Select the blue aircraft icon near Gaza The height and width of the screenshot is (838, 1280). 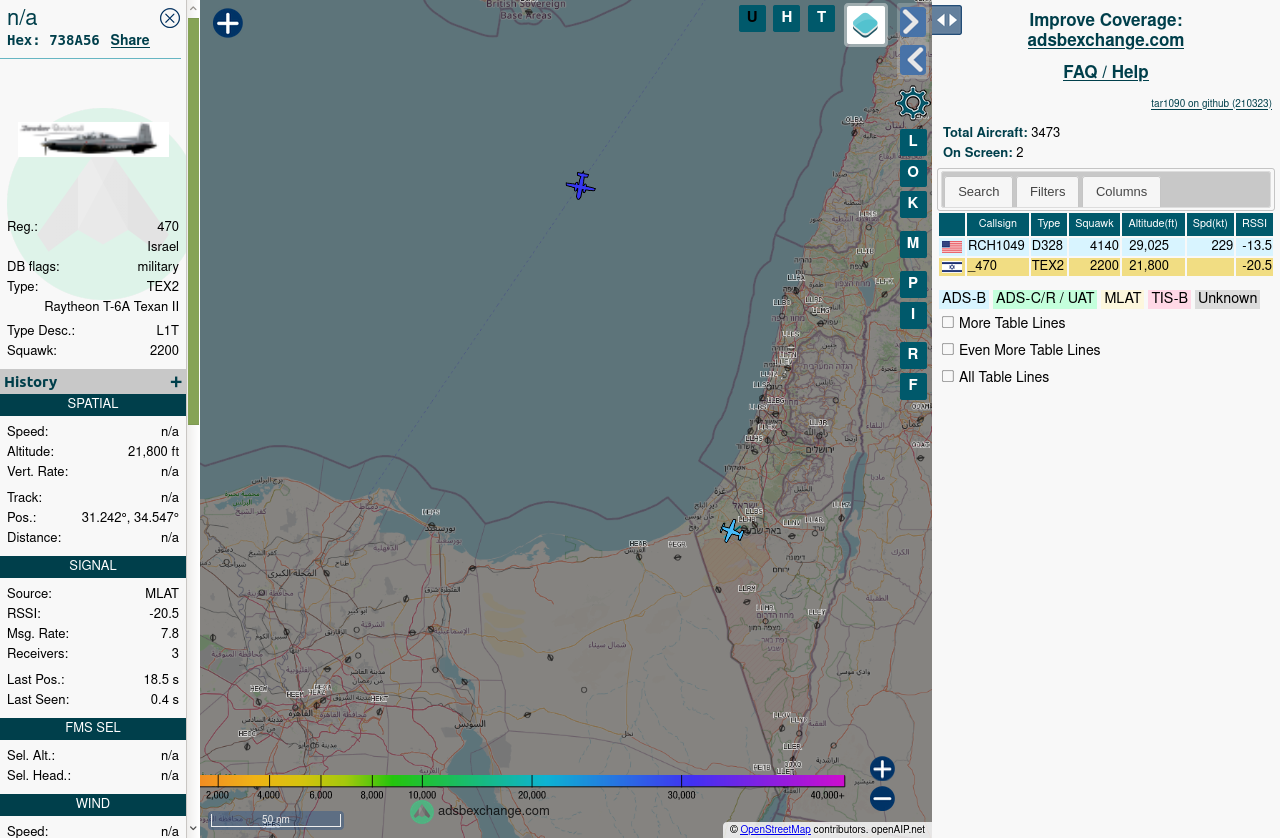[x=733, y=530]
